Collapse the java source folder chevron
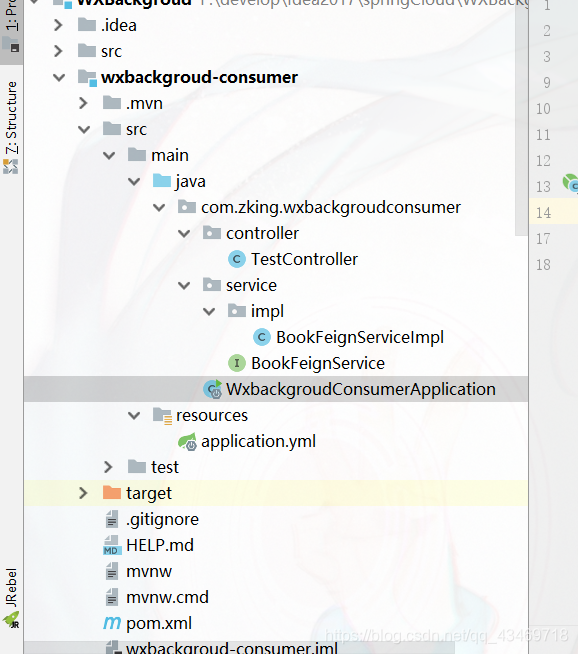 134,181
